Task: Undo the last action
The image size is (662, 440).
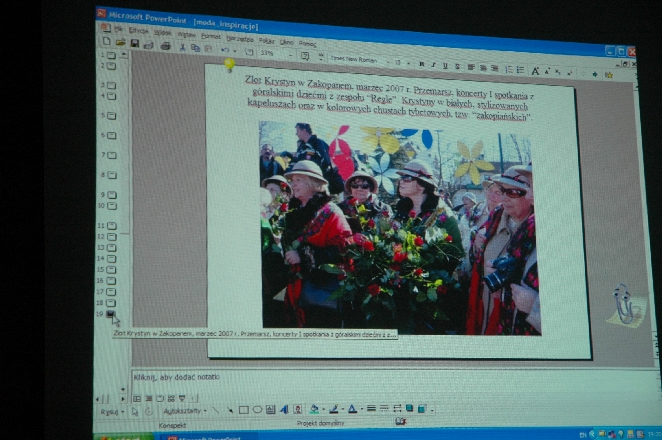Action: 225,50
